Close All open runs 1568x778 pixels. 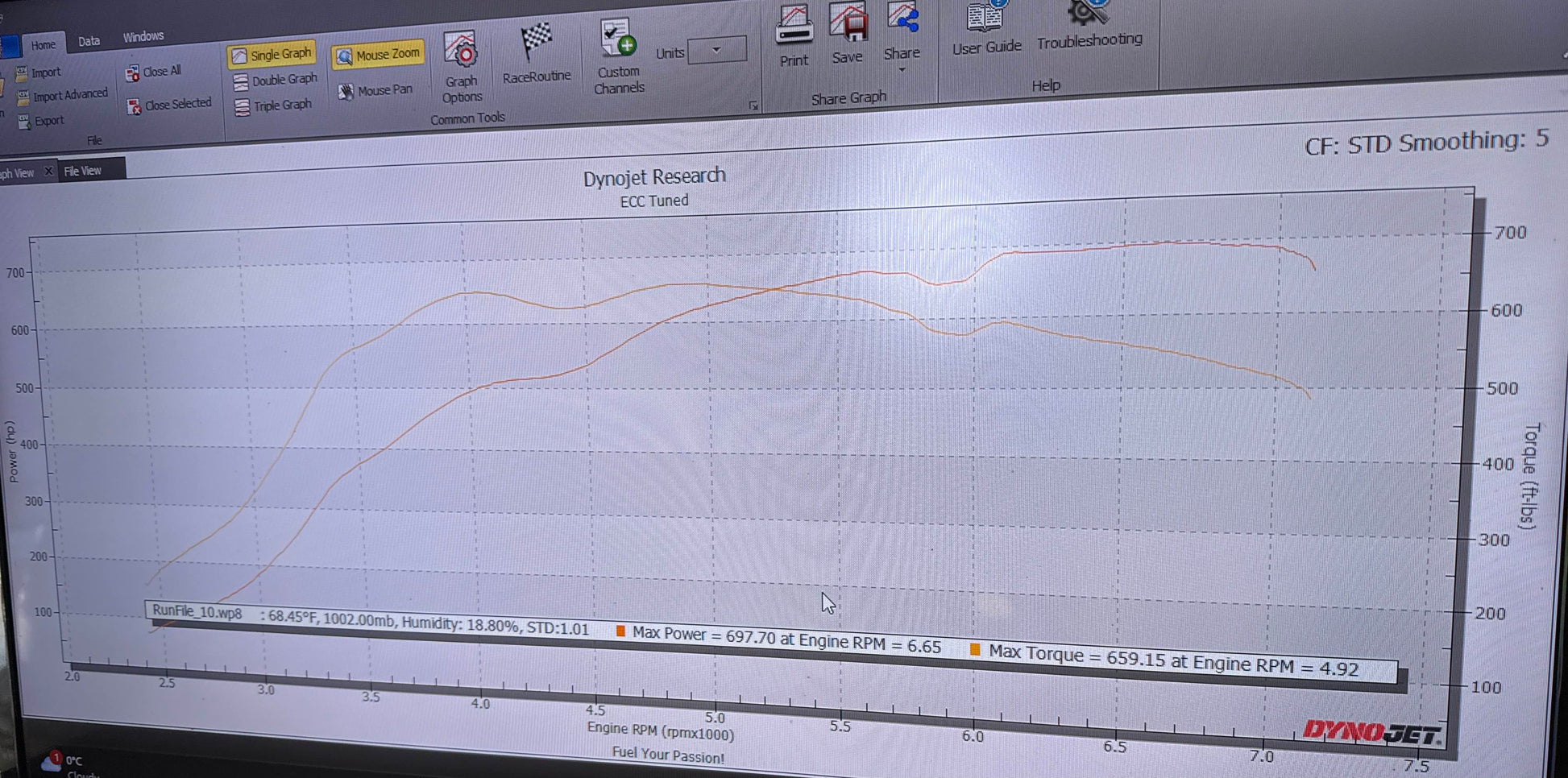coord(153,72)
